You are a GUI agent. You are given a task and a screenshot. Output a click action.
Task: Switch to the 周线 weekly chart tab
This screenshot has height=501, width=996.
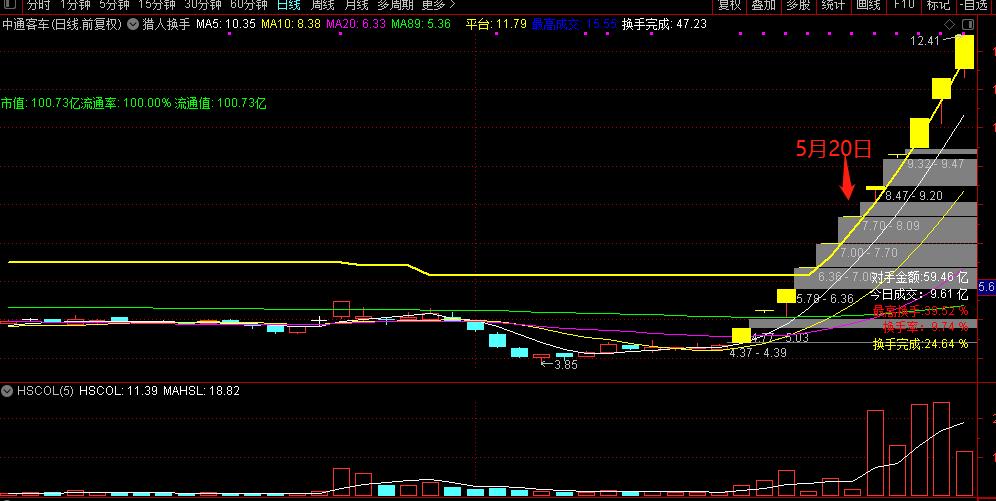321,5
